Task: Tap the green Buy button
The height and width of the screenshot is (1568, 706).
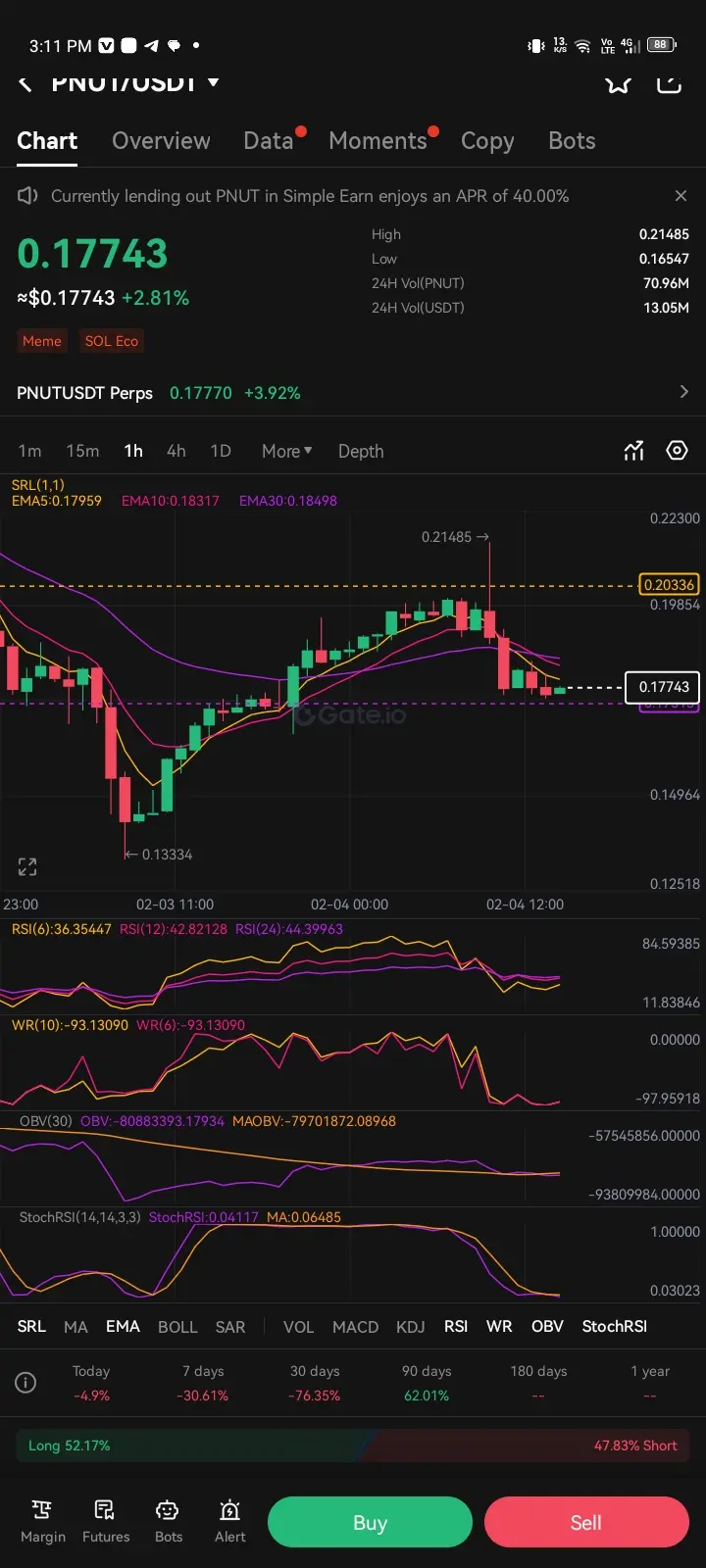Action: coord(370,1522)
